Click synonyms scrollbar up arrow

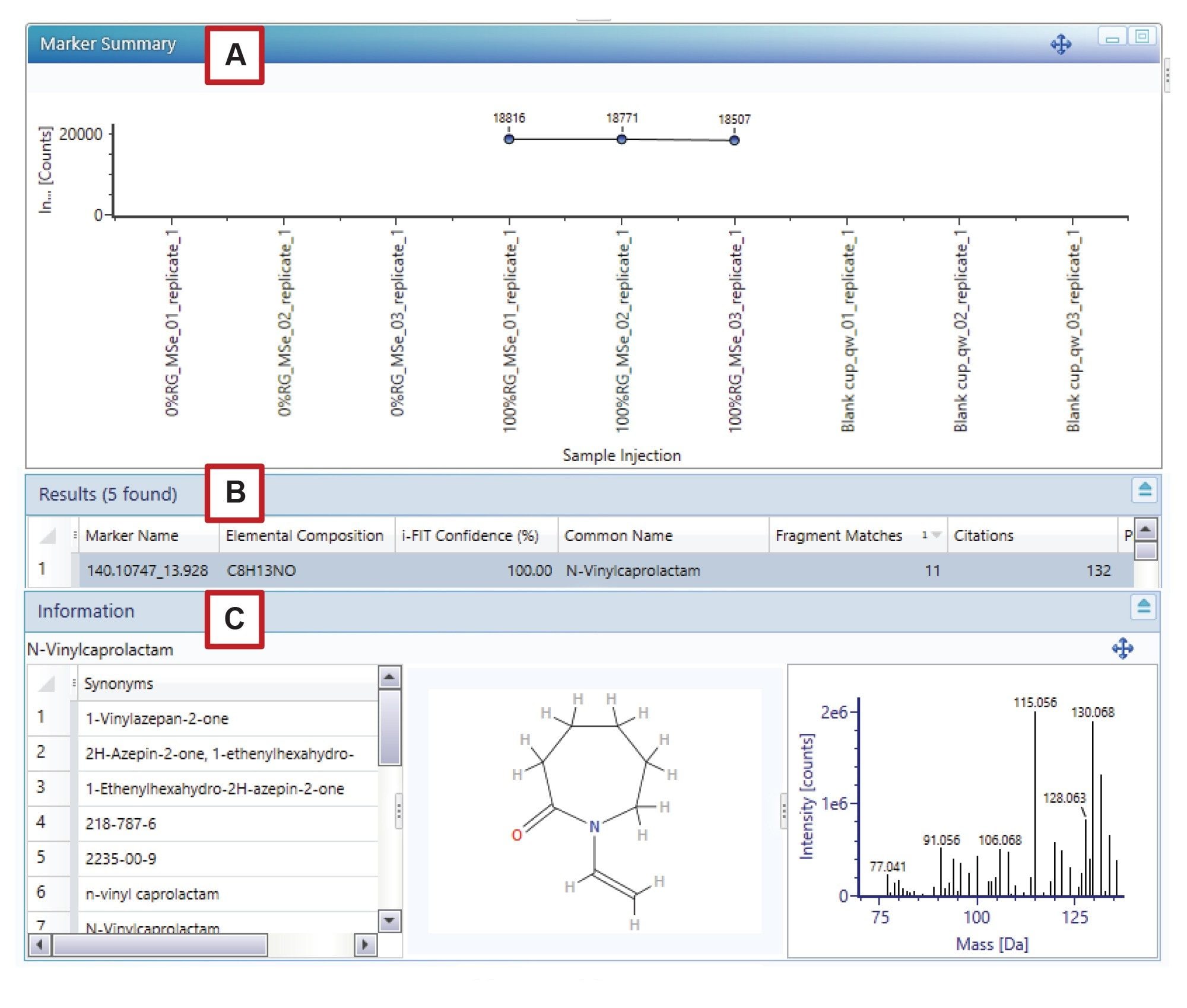(x=389, y=677)
